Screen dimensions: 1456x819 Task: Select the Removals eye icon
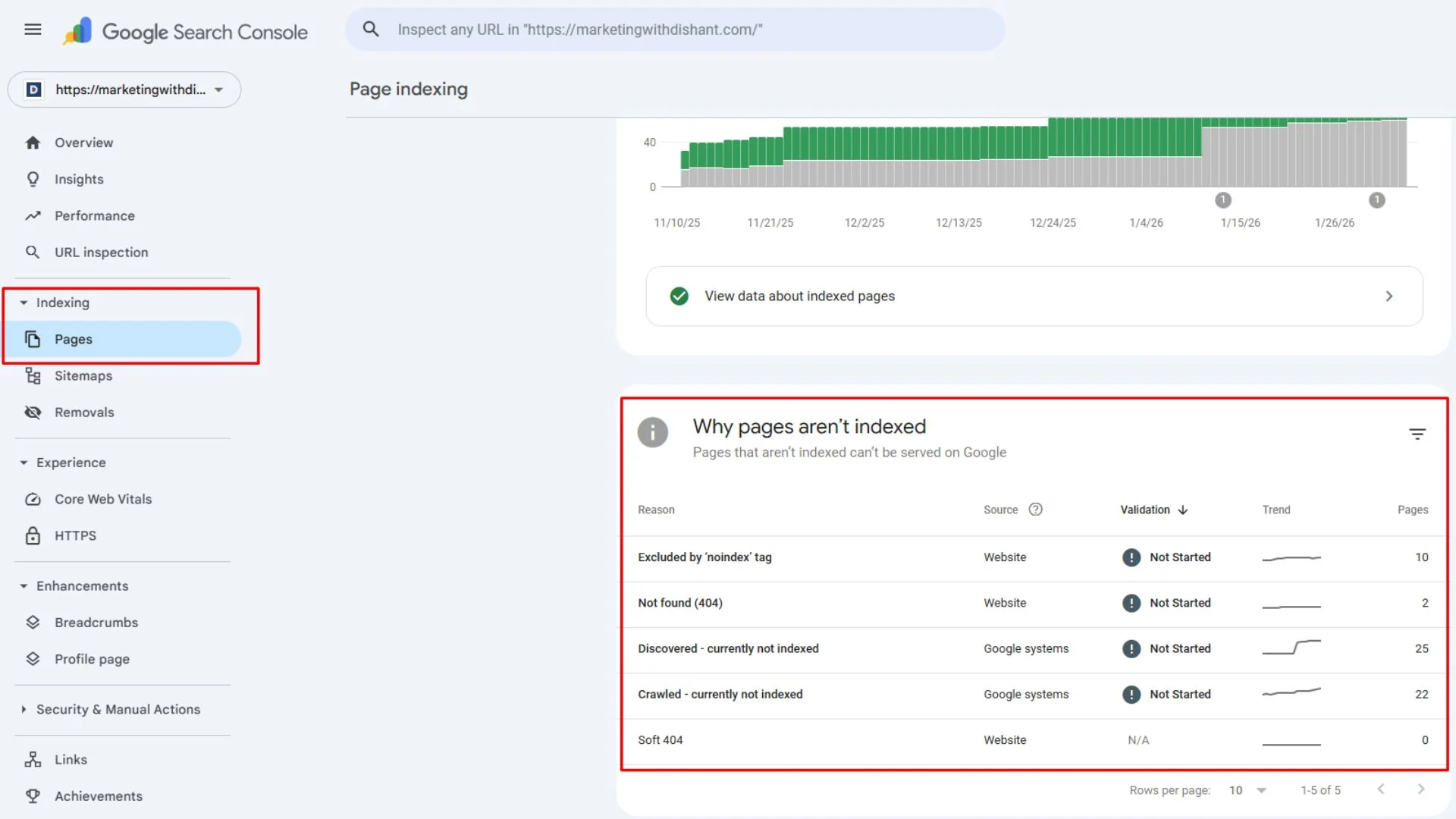tap(33, 412)
